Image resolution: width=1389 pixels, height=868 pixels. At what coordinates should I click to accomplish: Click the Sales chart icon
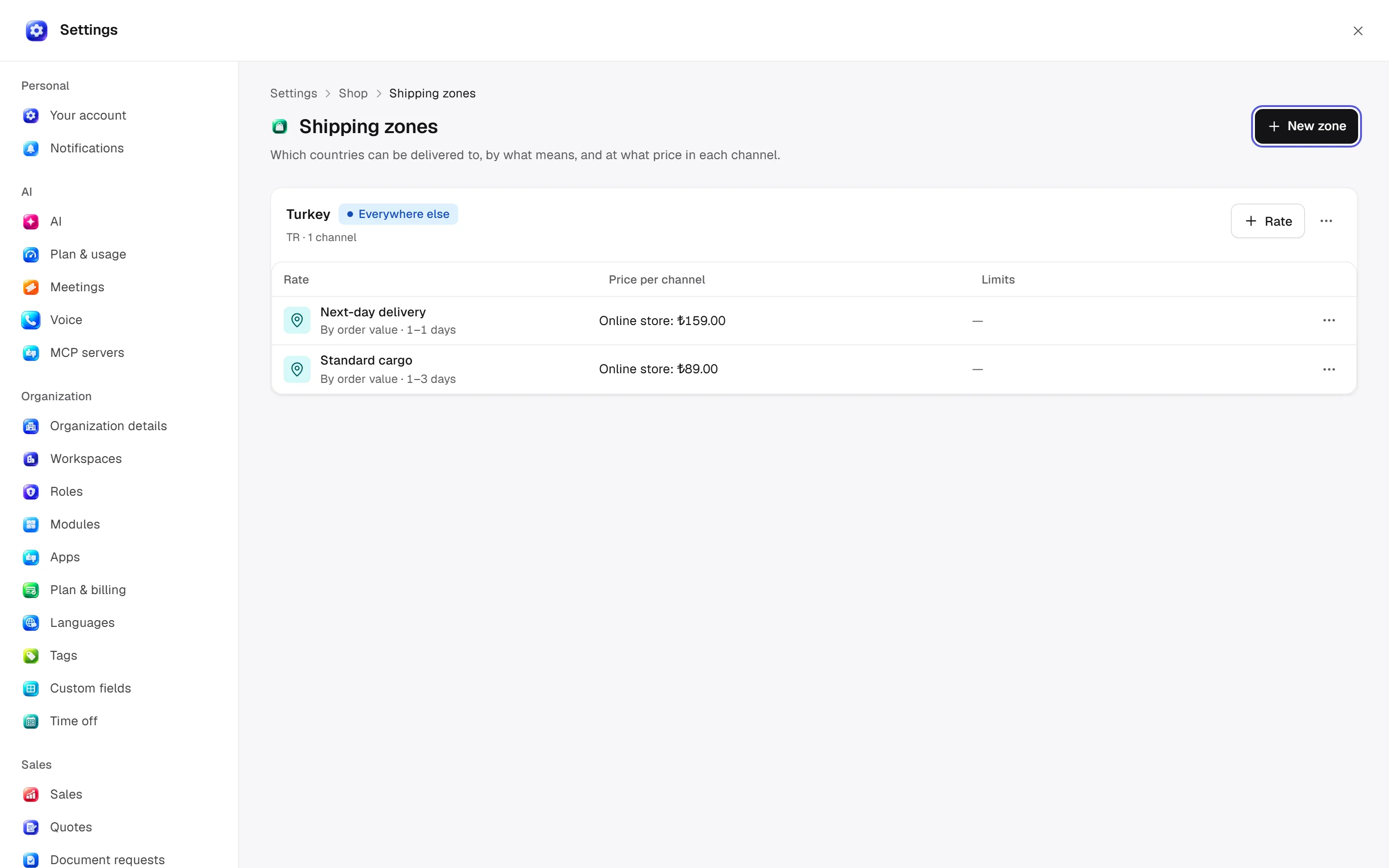coord(31,794)
